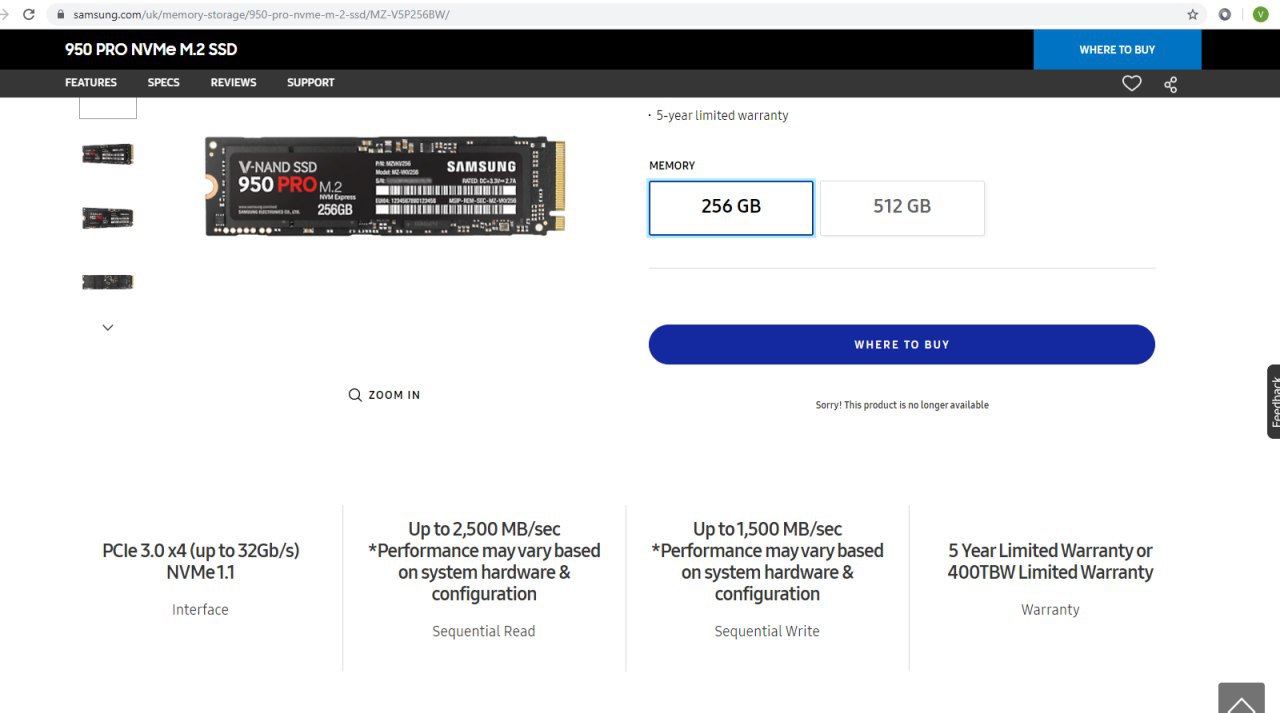View site security padlock info
Viewport: 1280px width, 713px height.
coord(61,15)
